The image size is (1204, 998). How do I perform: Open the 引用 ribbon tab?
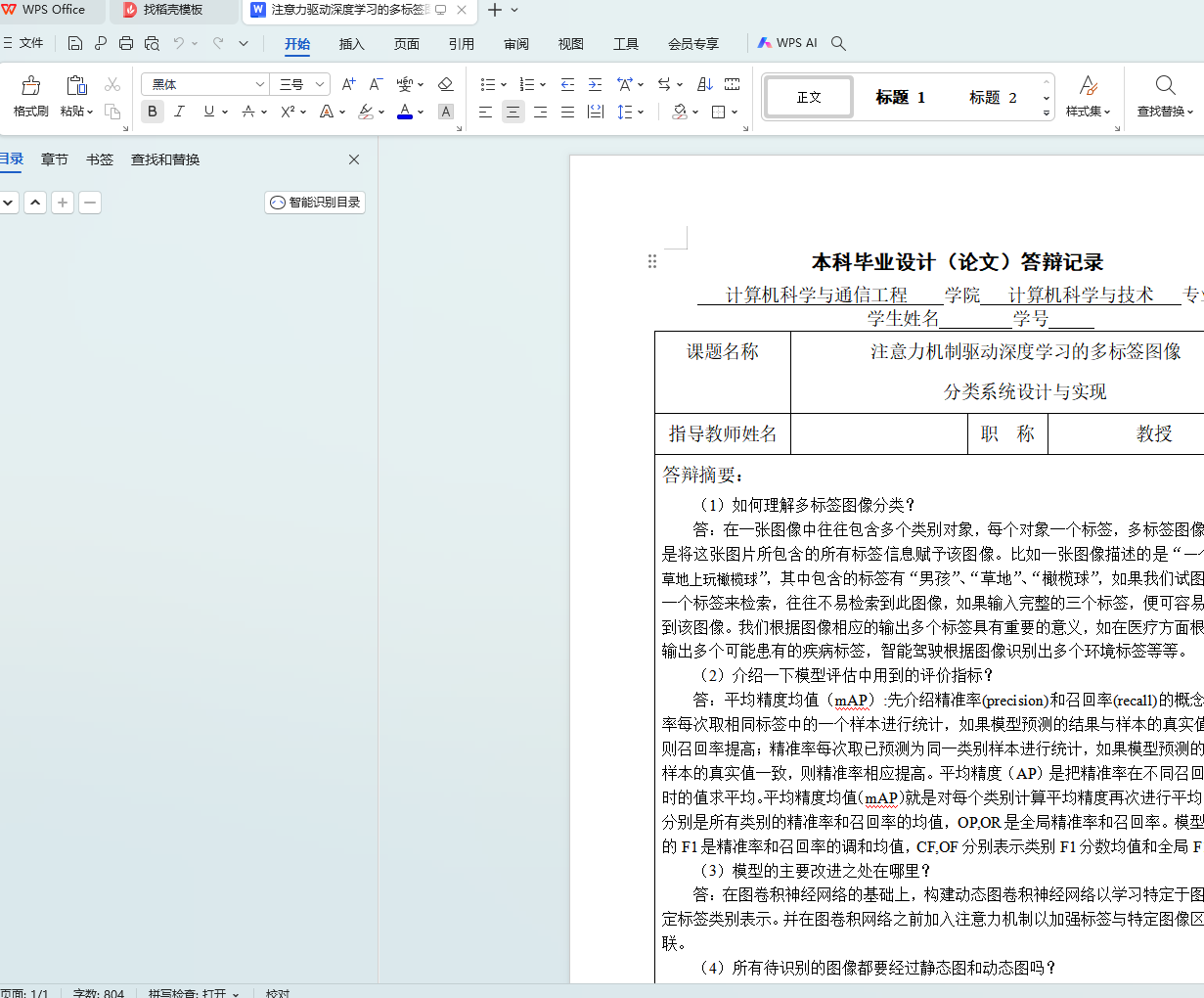pyautogui.click(x=462, y=44)
